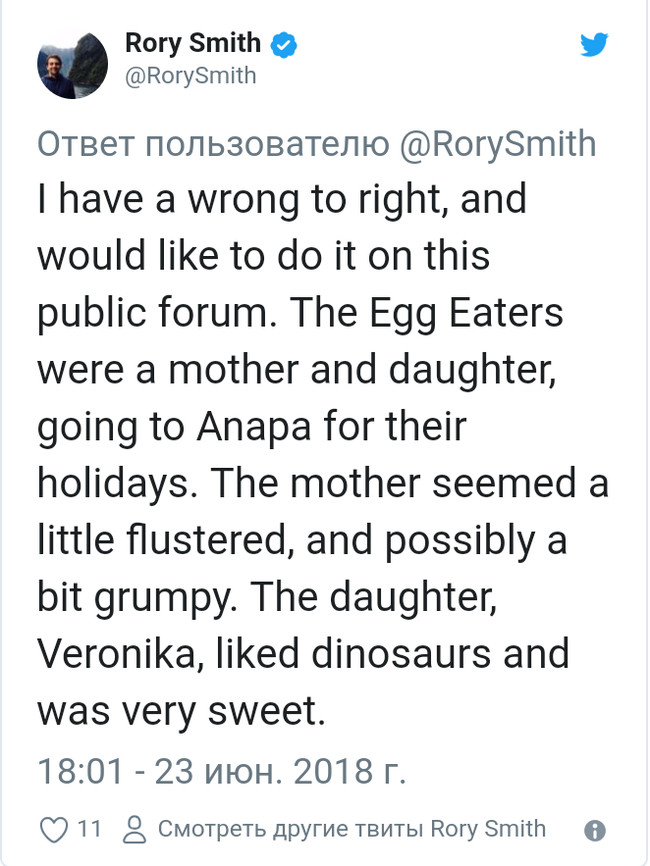Click the person silhouette icon

(133, 829)
